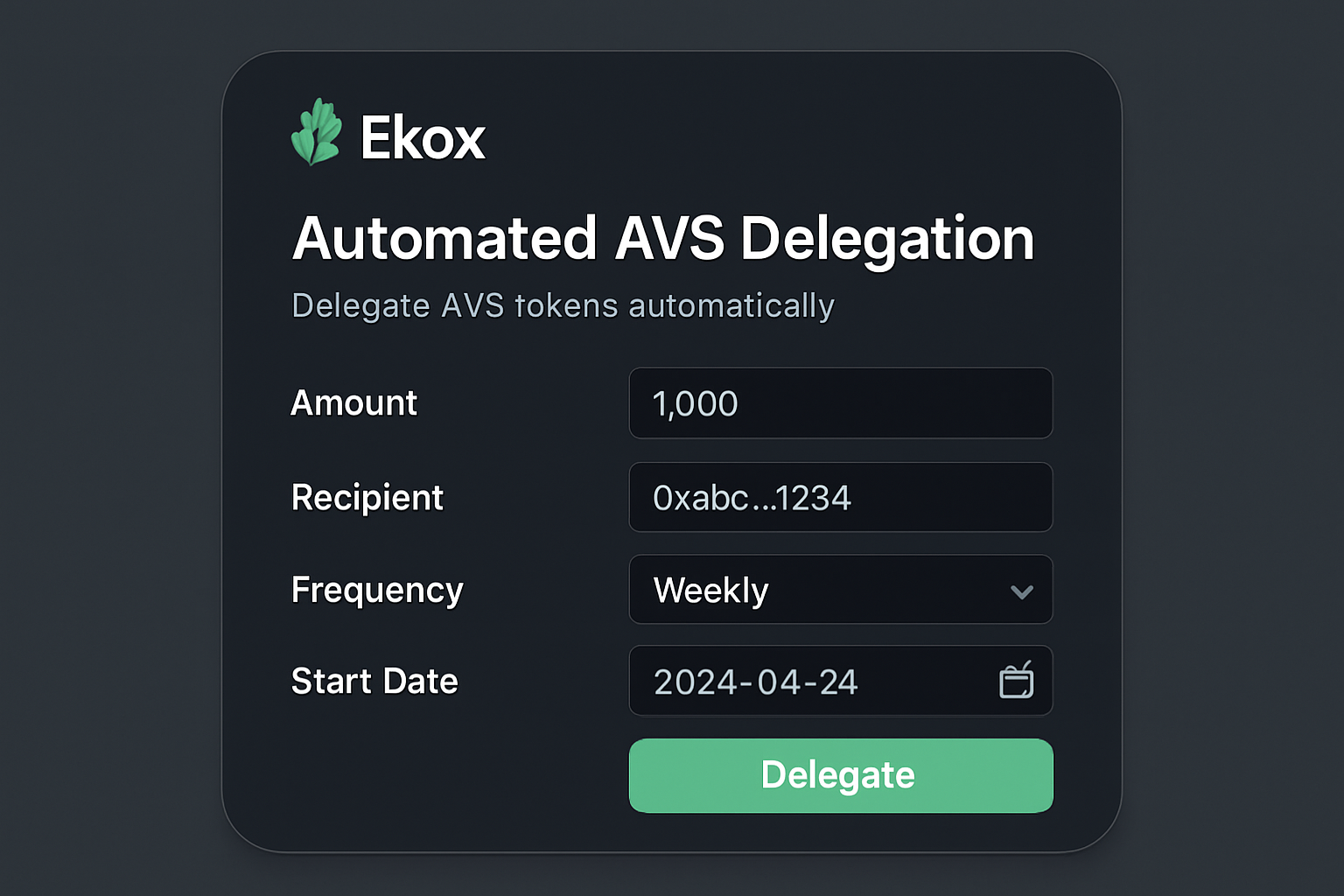Open the Frequency dropdown showing Weekly
The width and height of the screenshot is (1344, 896).
click(x=840, y=590)
